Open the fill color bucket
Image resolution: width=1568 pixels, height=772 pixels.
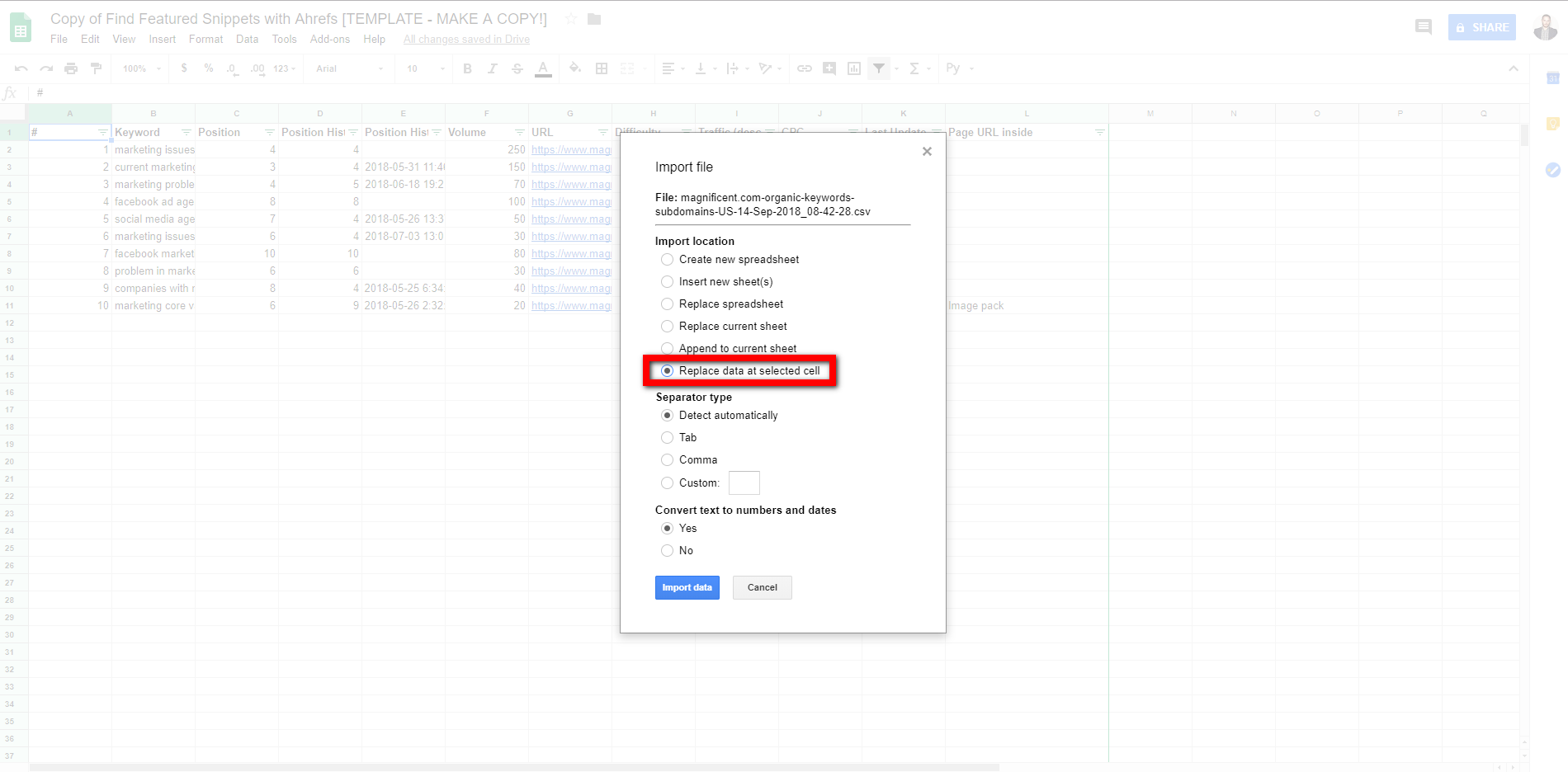pyautogui.click(x=575, y=68)
